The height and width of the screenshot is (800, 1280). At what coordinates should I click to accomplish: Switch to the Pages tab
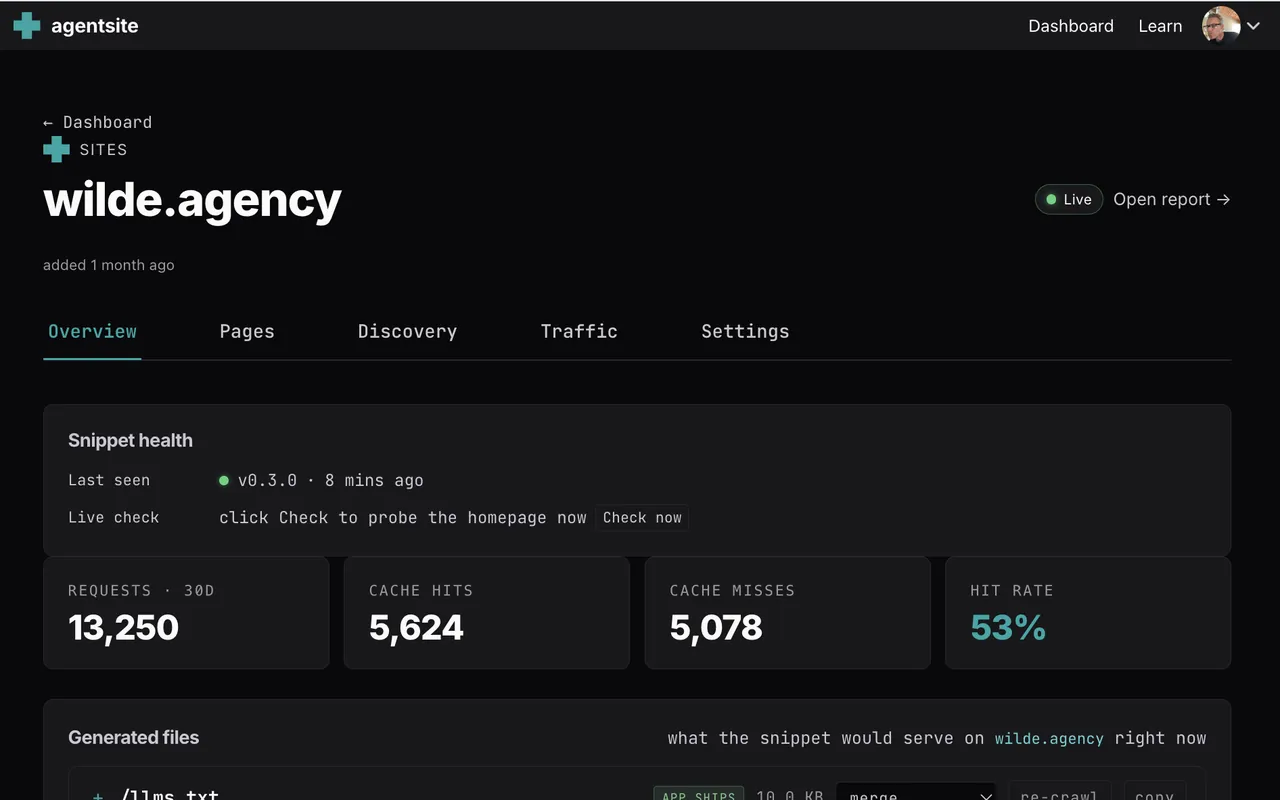[x=247, y=331]
